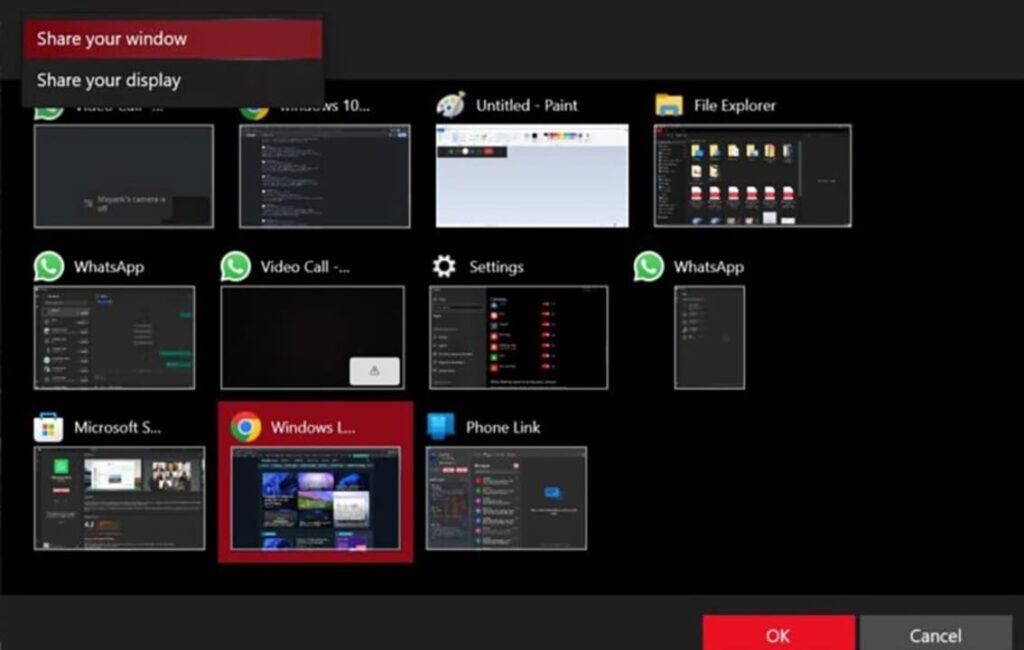Click the Paint palette icon
1024x650 pixels.
point(452,105)
